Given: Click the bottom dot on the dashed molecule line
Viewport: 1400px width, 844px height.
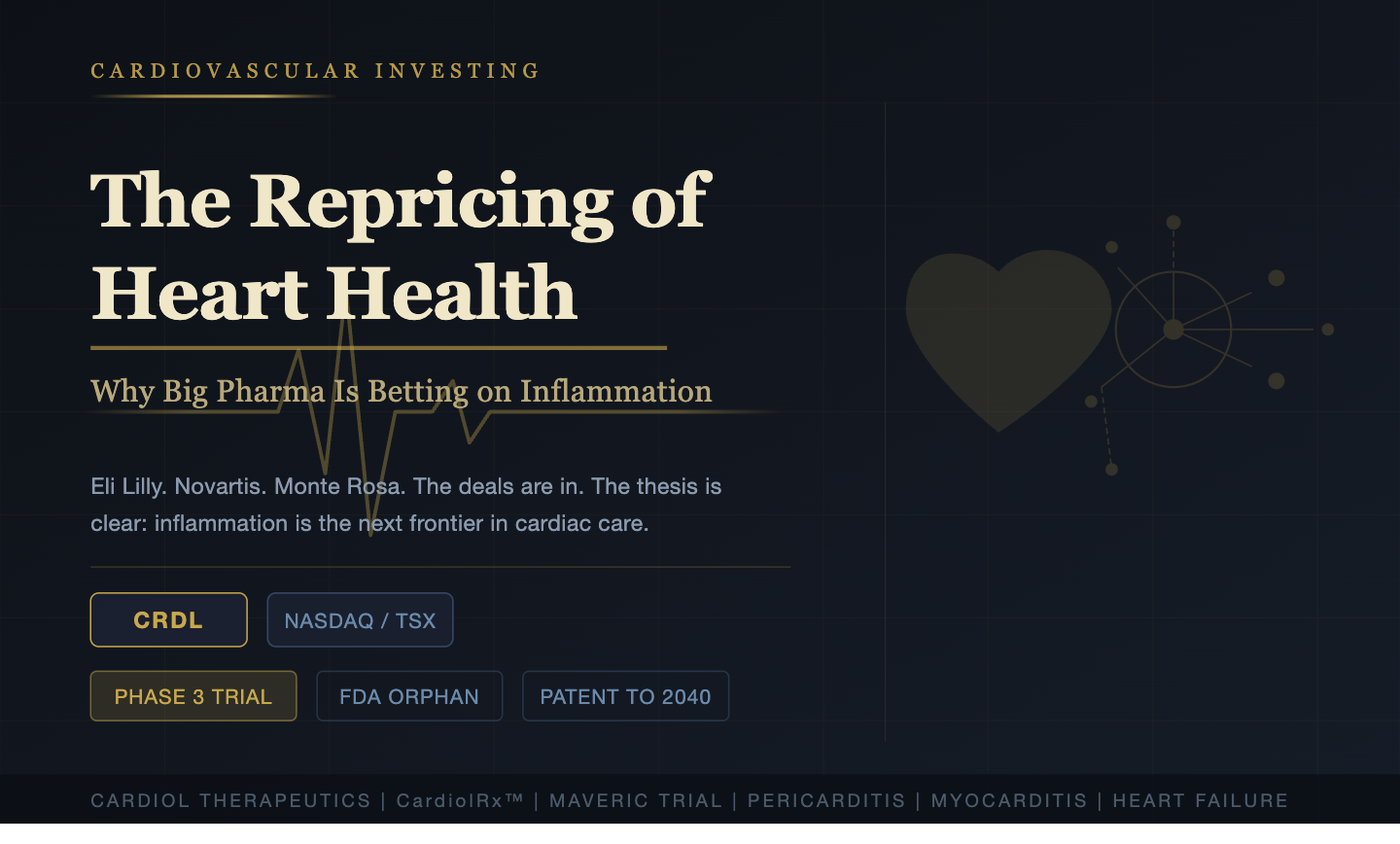Looking at the screenshot, I should tap(1112, 470).
